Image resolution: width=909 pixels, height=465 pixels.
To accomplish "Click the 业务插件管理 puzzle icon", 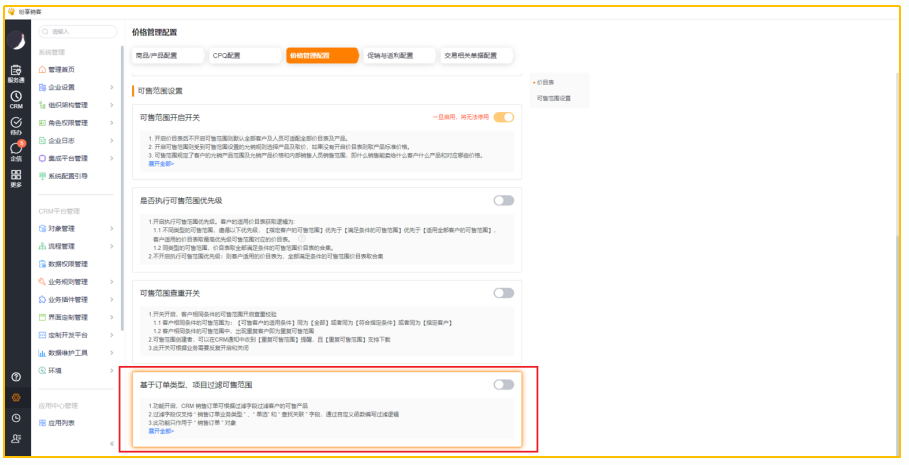I will point(42,300).
